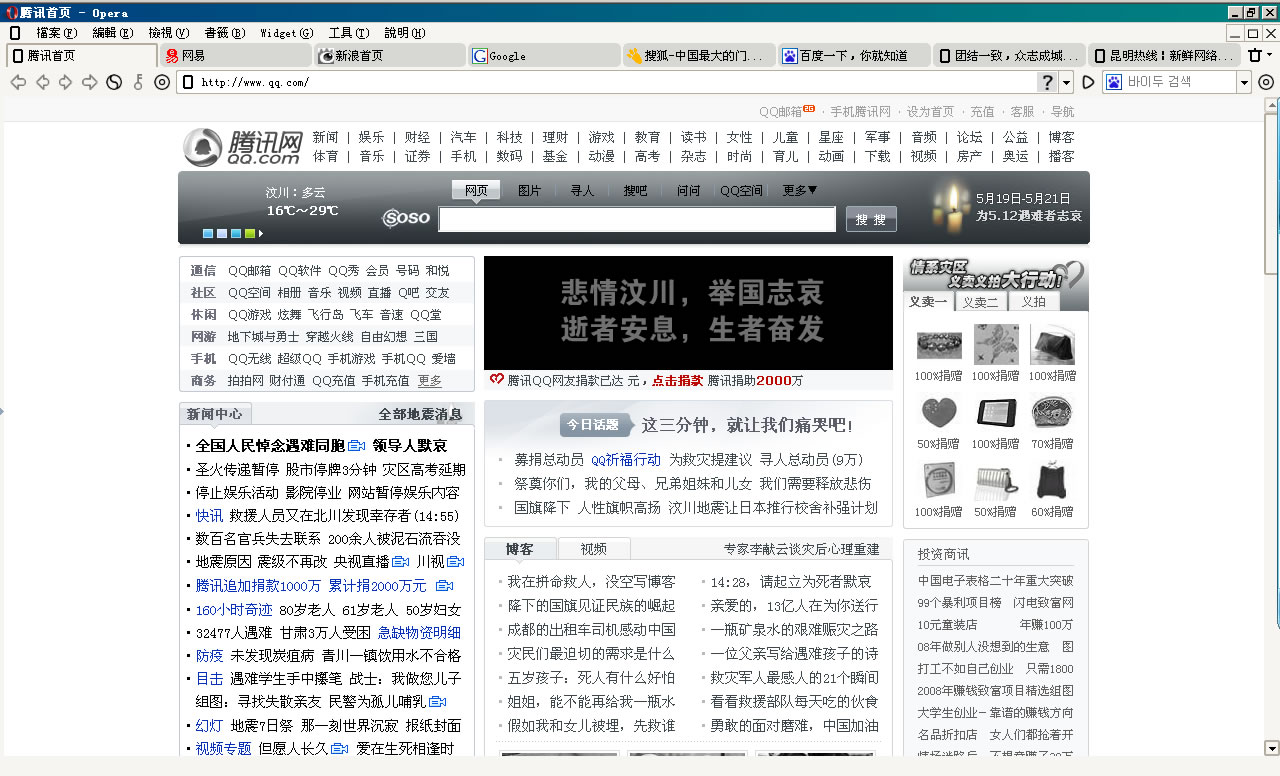Open the 设为首页 link
Image resolution: width=1280 pixels, height=776 pixels.
pyautogui.click(x=930, y=111)
